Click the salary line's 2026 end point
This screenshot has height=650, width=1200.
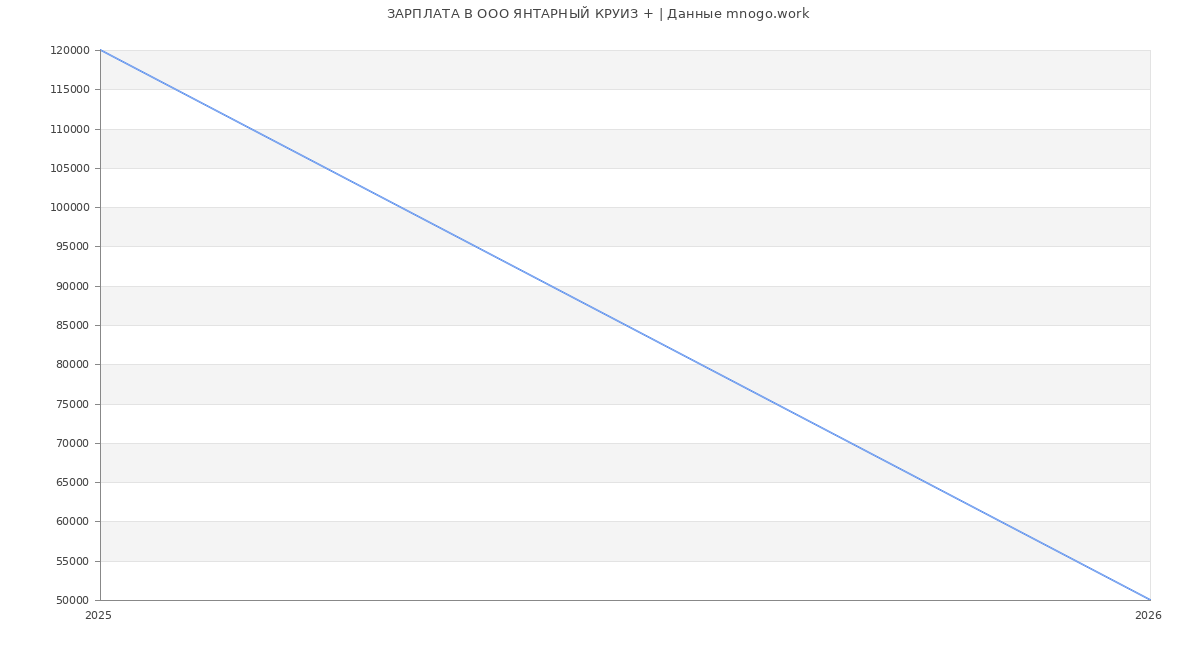[1150, 600]
